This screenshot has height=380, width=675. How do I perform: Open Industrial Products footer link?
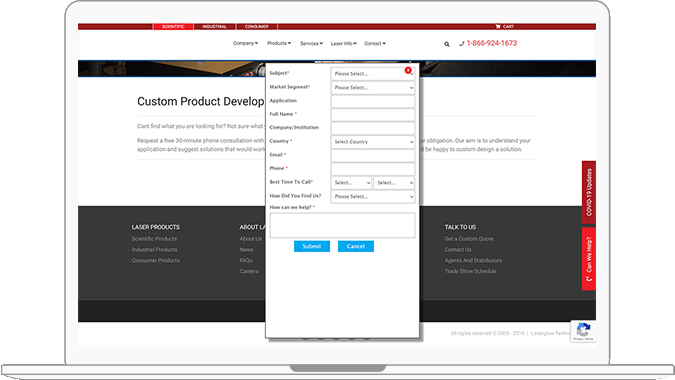pos(155,250)
